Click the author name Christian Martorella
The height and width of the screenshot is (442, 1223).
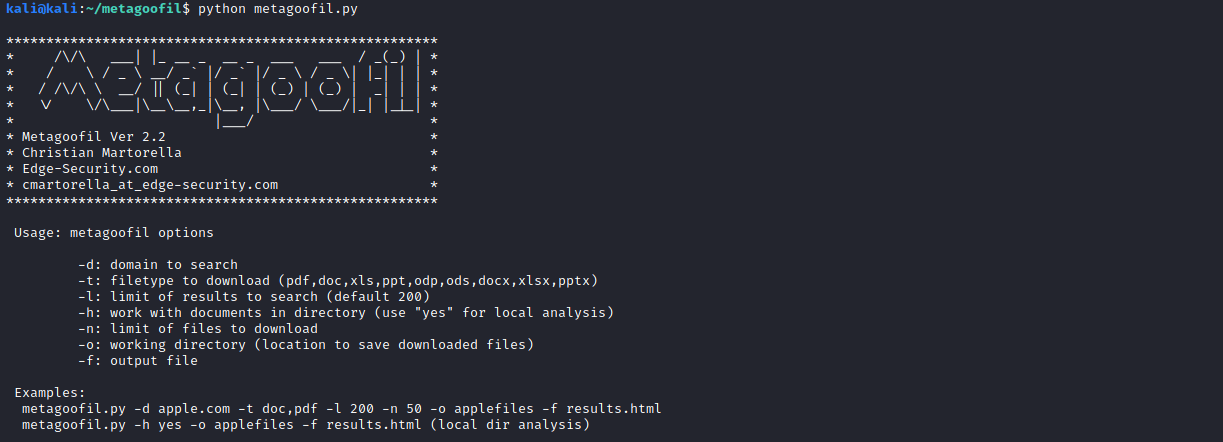[101, 153]
